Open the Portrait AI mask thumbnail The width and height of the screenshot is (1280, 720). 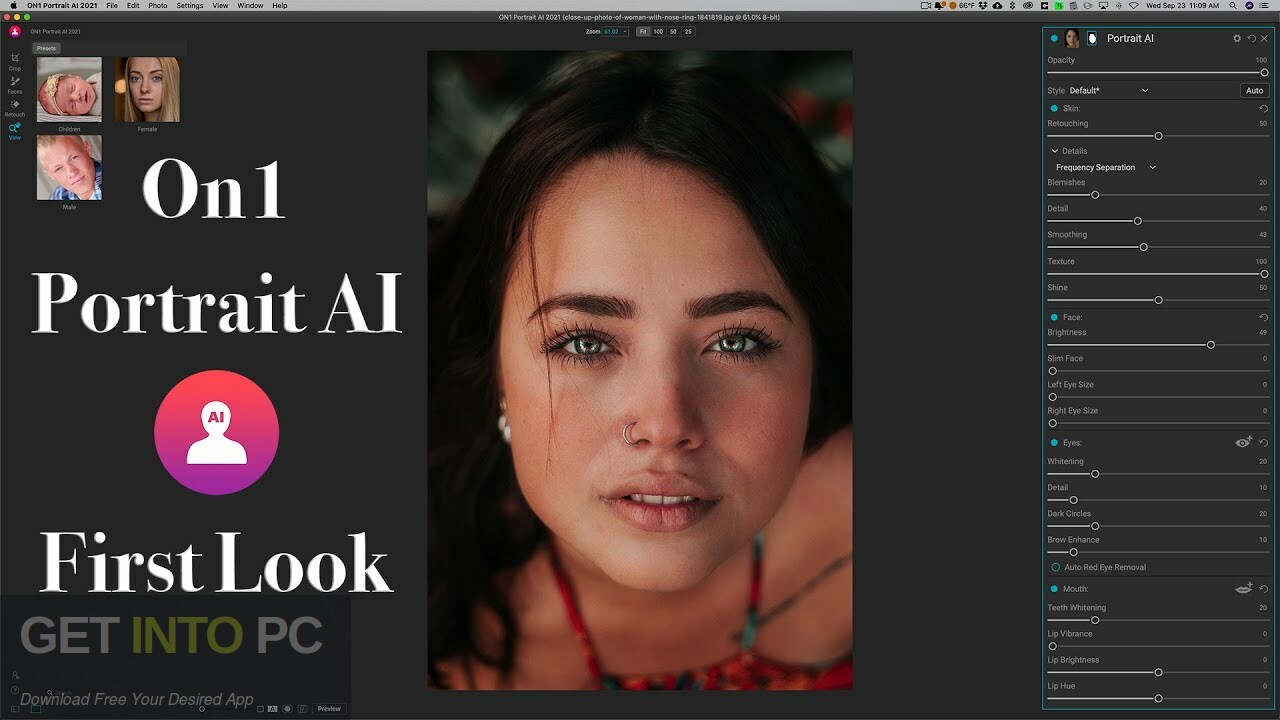click(x=1092, y=38)
